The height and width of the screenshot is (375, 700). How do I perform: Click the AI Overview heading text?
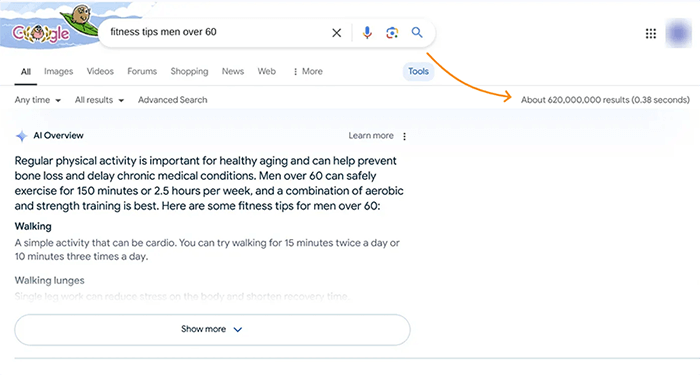(58, 136)
